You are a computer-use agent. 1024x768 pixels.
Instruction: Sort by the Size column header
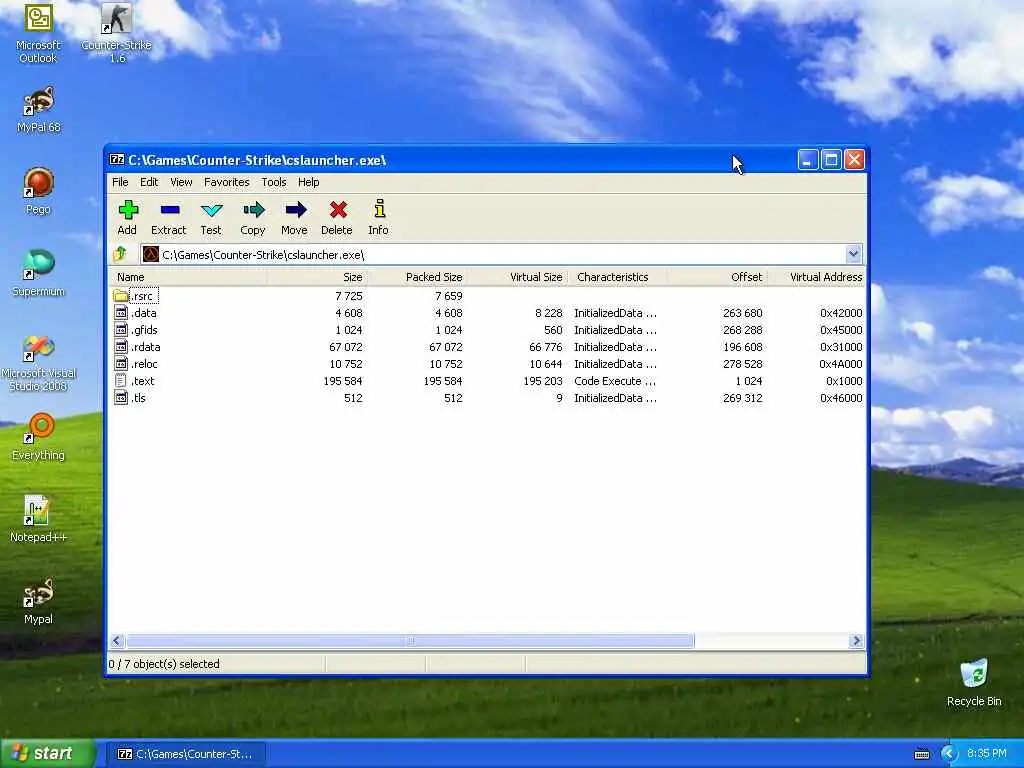point(317,277)
